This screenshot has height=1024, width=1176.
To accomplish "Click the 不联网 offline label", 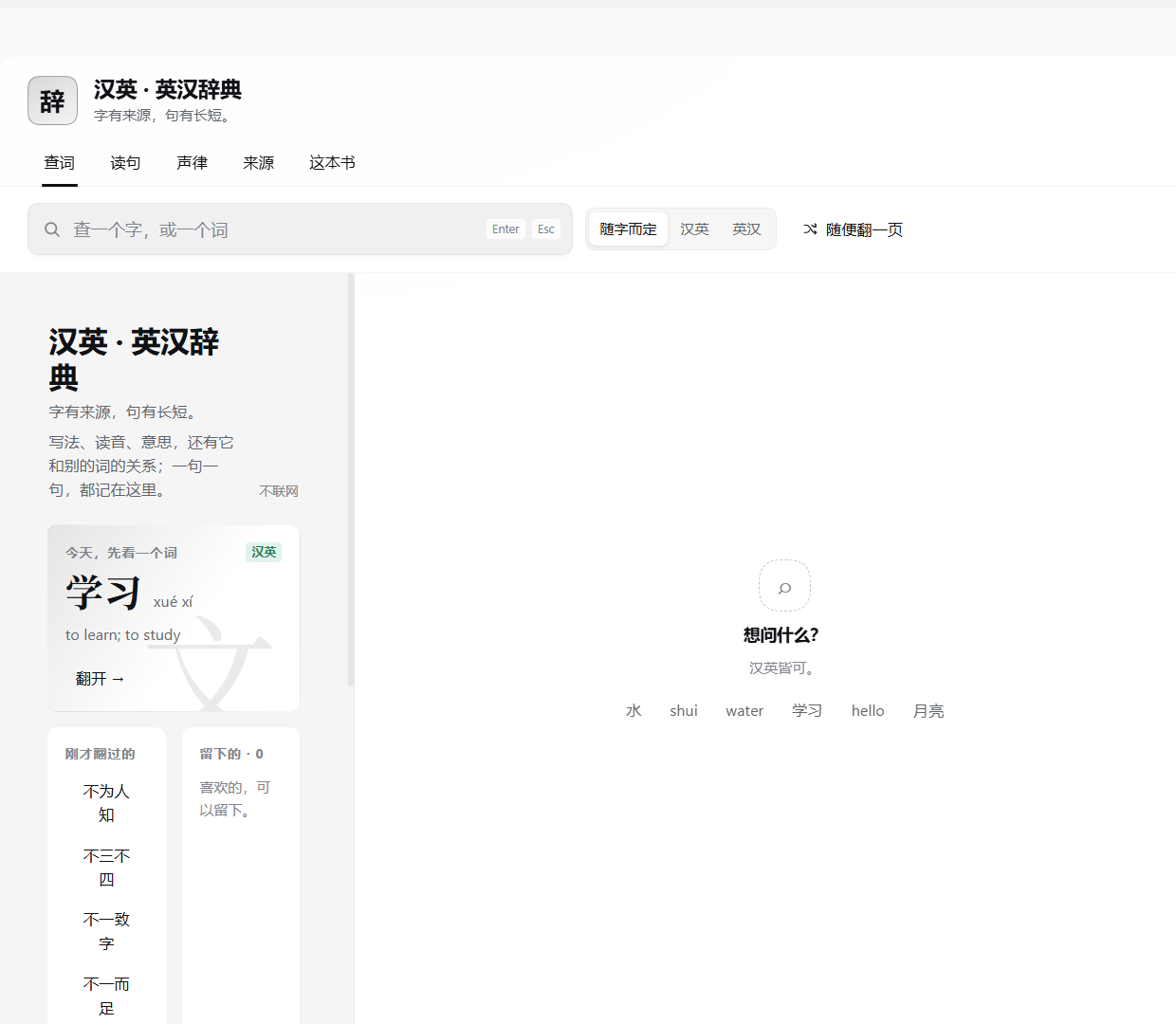I will click(x=279, y=491).
